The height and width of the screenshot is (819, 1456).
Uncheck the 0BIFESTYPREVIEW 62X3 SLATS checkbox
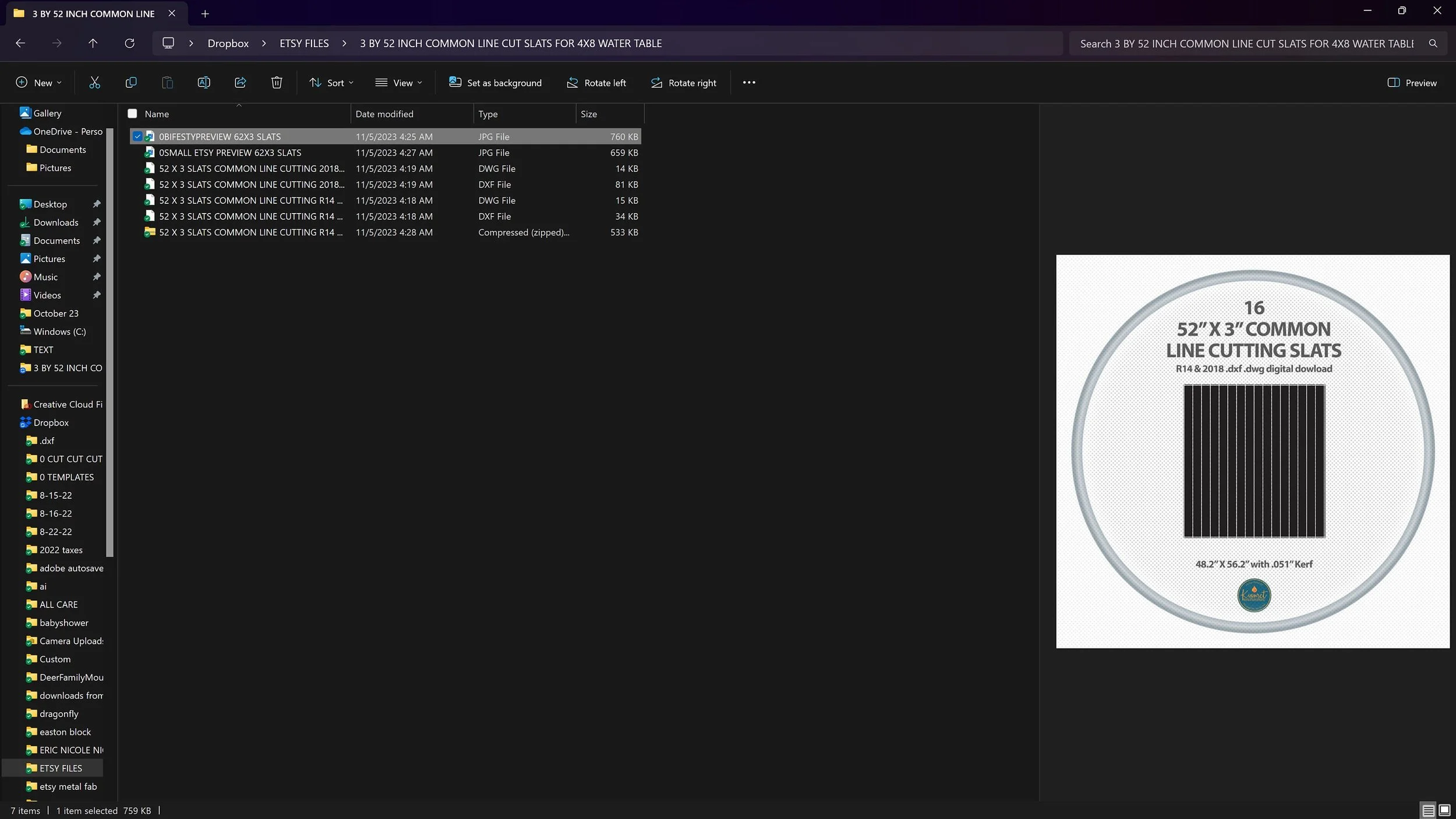(137, 136)
